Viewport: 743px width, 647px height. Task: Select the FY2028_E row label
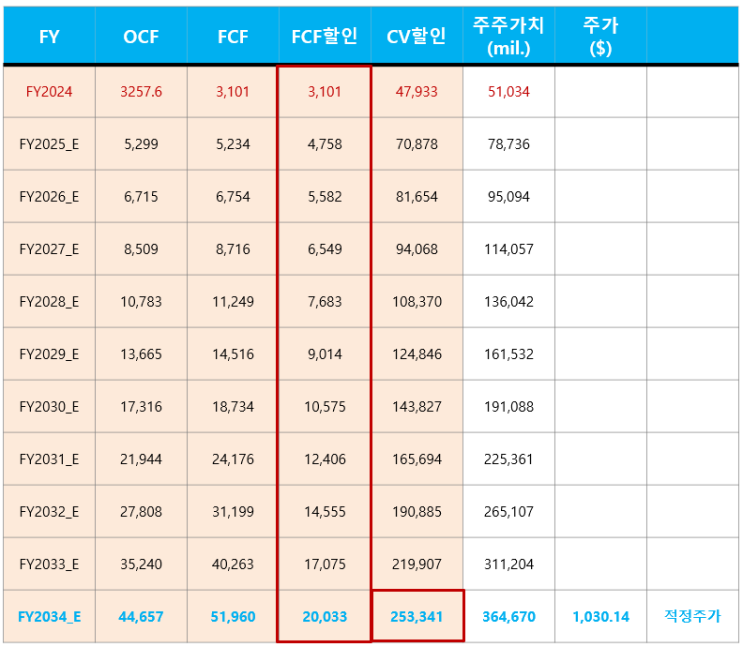49,302
